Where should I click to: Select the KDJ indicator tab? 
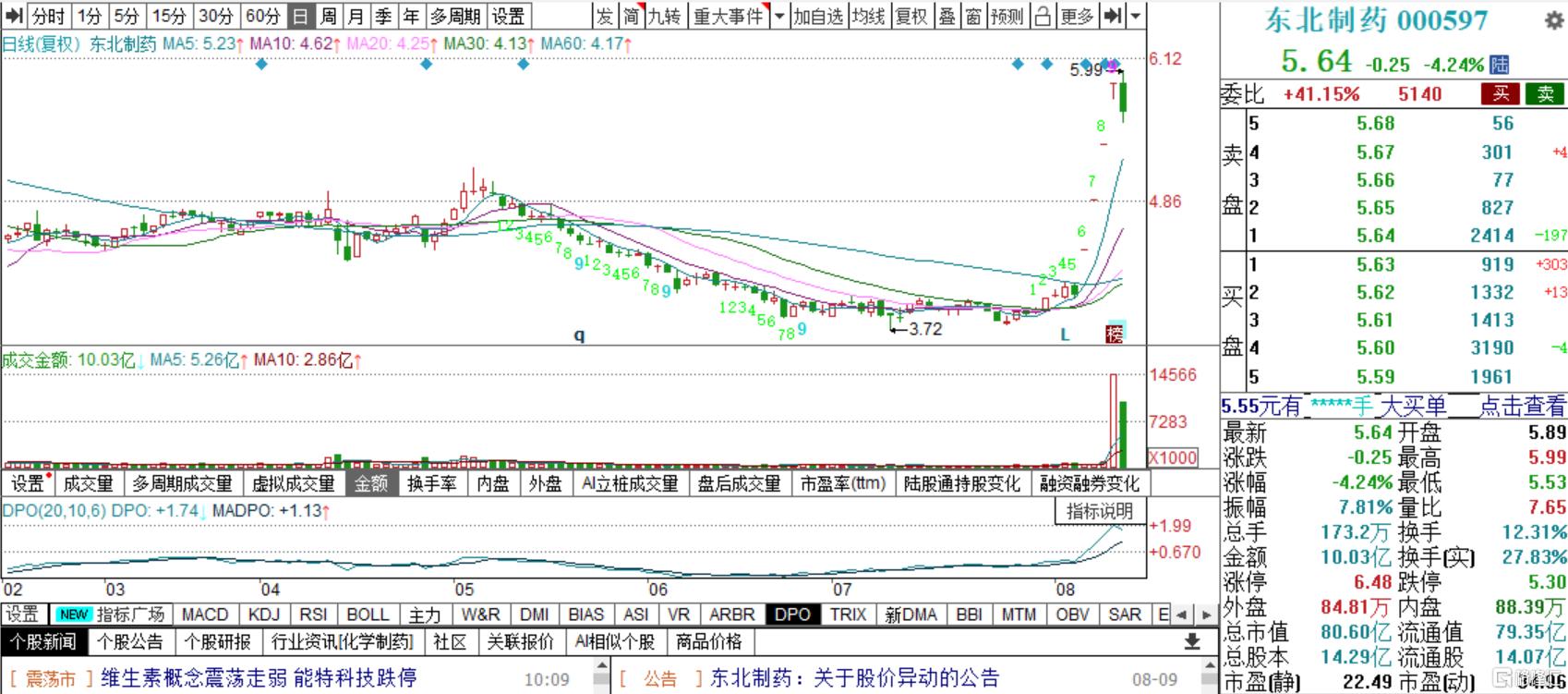pyautogui.click(x=264, y=615)
